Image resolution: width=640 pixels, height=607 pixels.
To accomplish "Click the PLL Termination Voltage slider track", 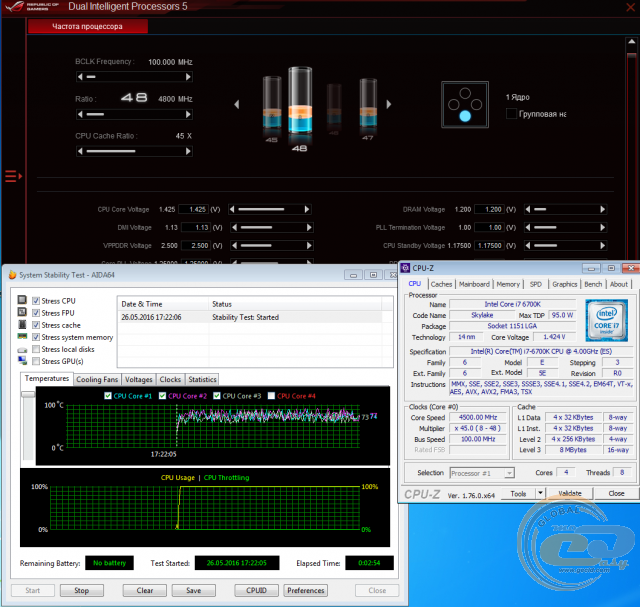I will point(565,227).
